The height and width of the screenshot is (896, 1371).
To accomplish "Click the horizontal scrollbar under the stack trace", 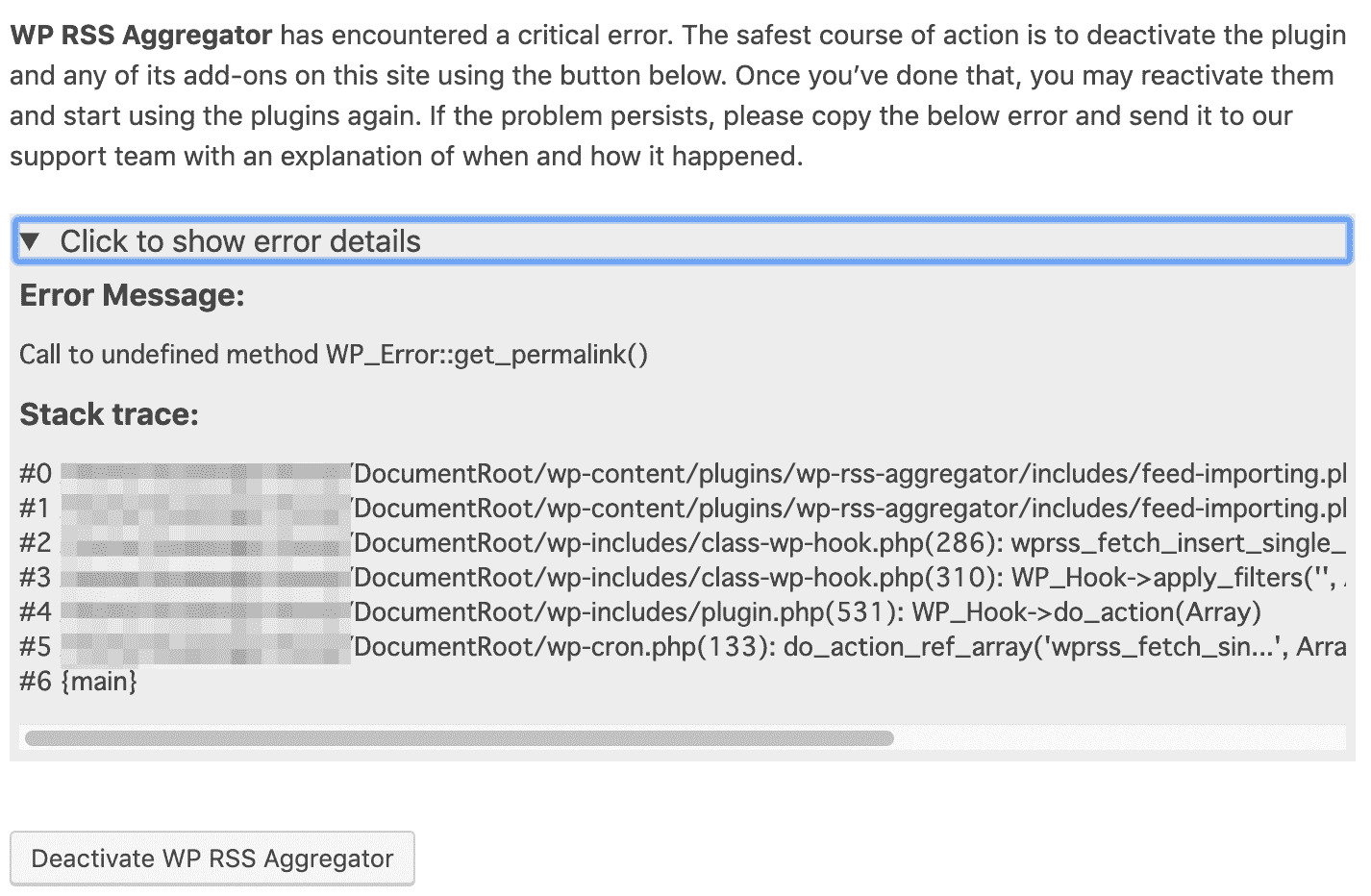I will coord(460,738).
